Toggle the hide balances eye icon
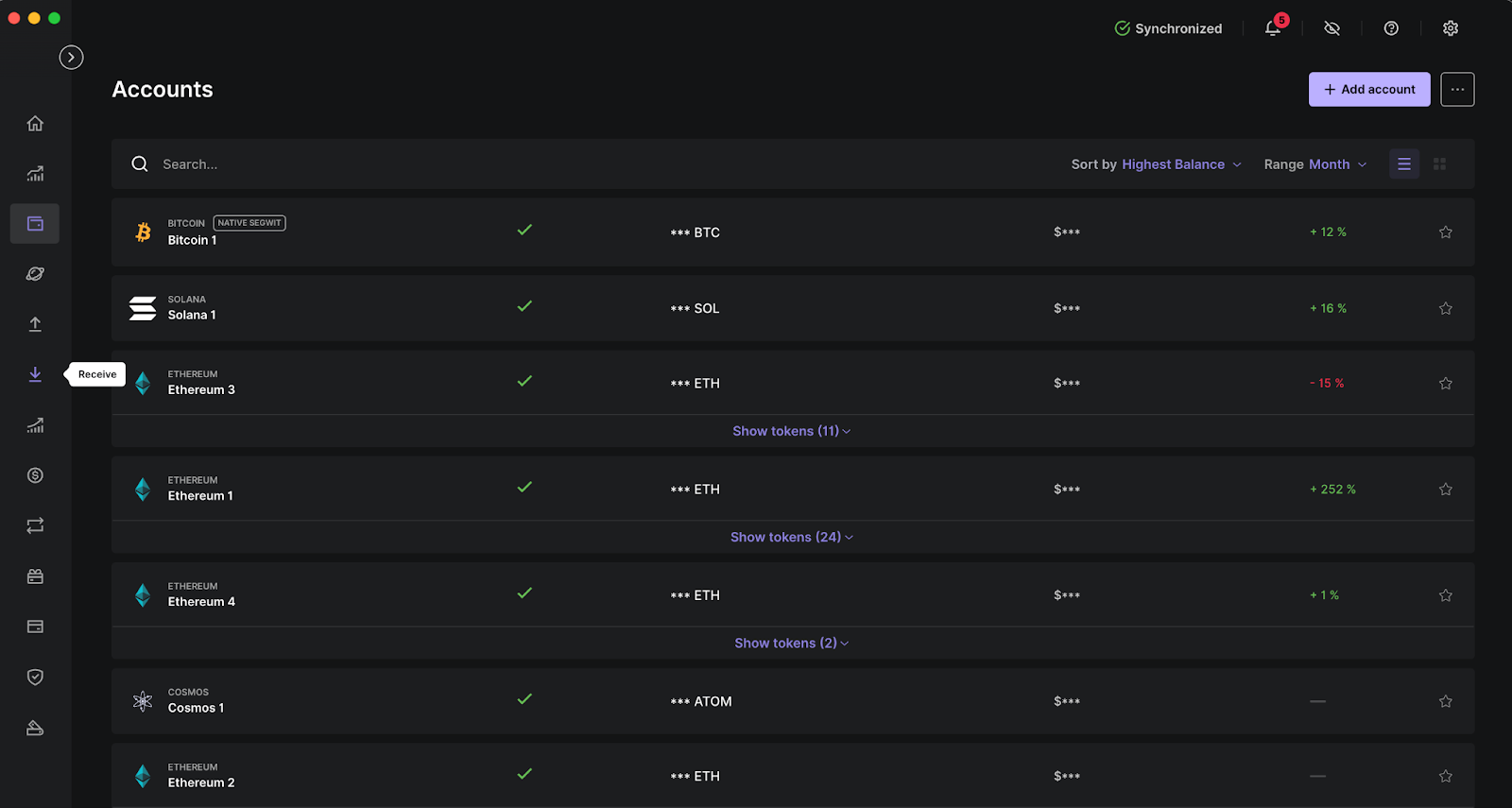 1332,28
